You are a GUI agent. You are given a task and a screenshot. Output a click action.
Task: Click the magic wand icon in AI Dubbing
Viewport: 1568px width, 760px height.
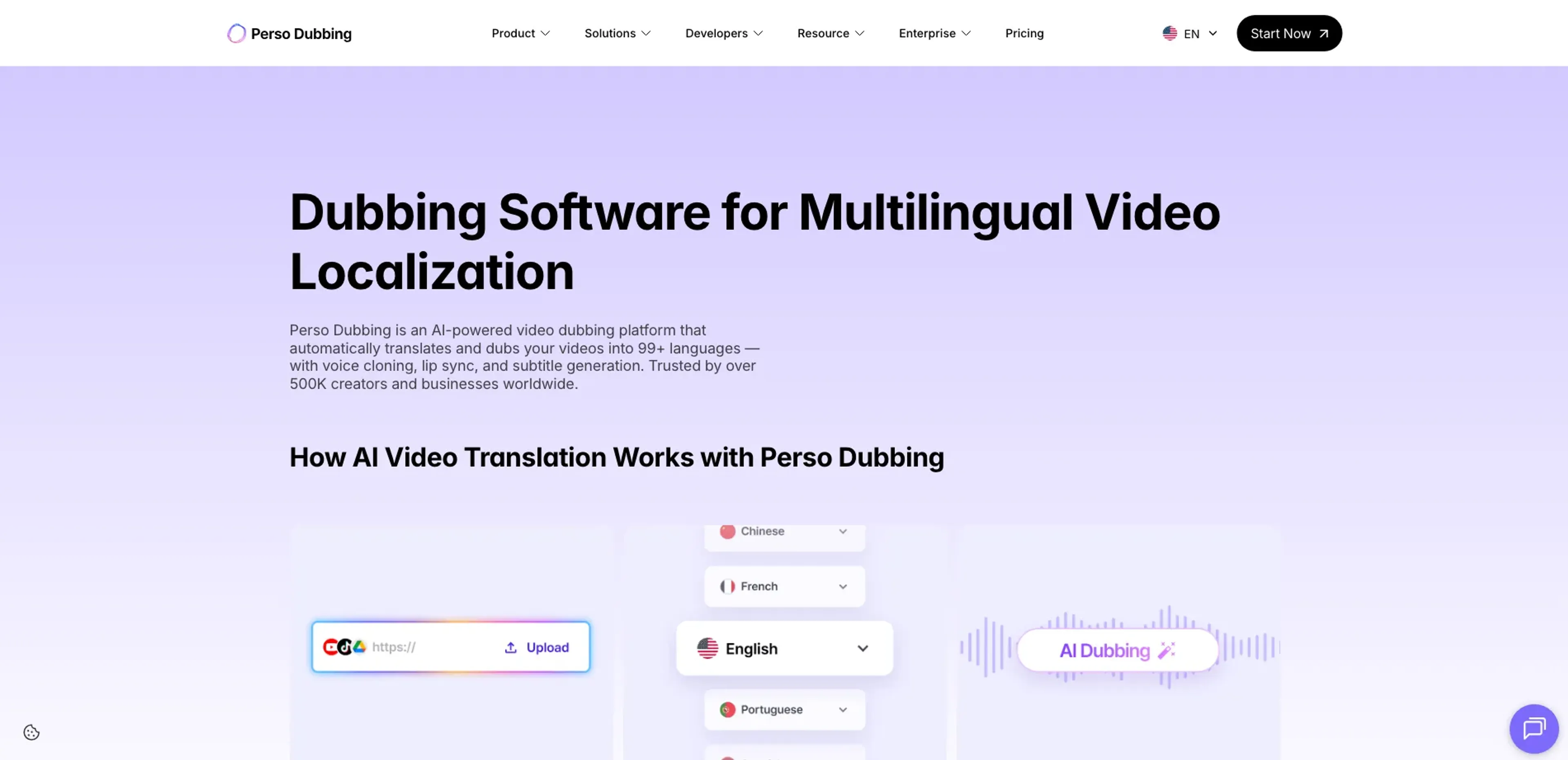1166,650
